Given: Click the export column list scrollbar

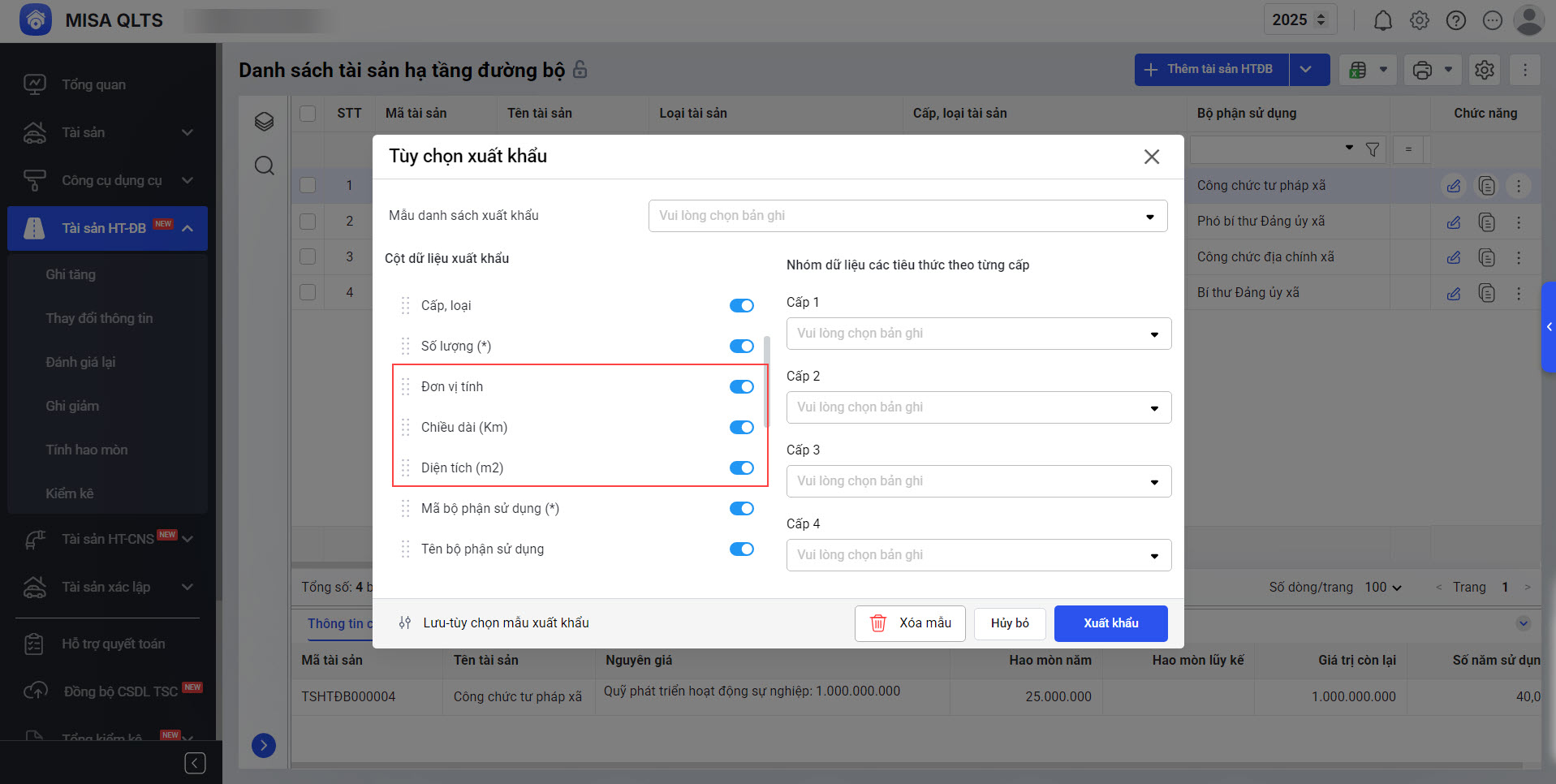Looking at the screenshot, I should point(767,381).
